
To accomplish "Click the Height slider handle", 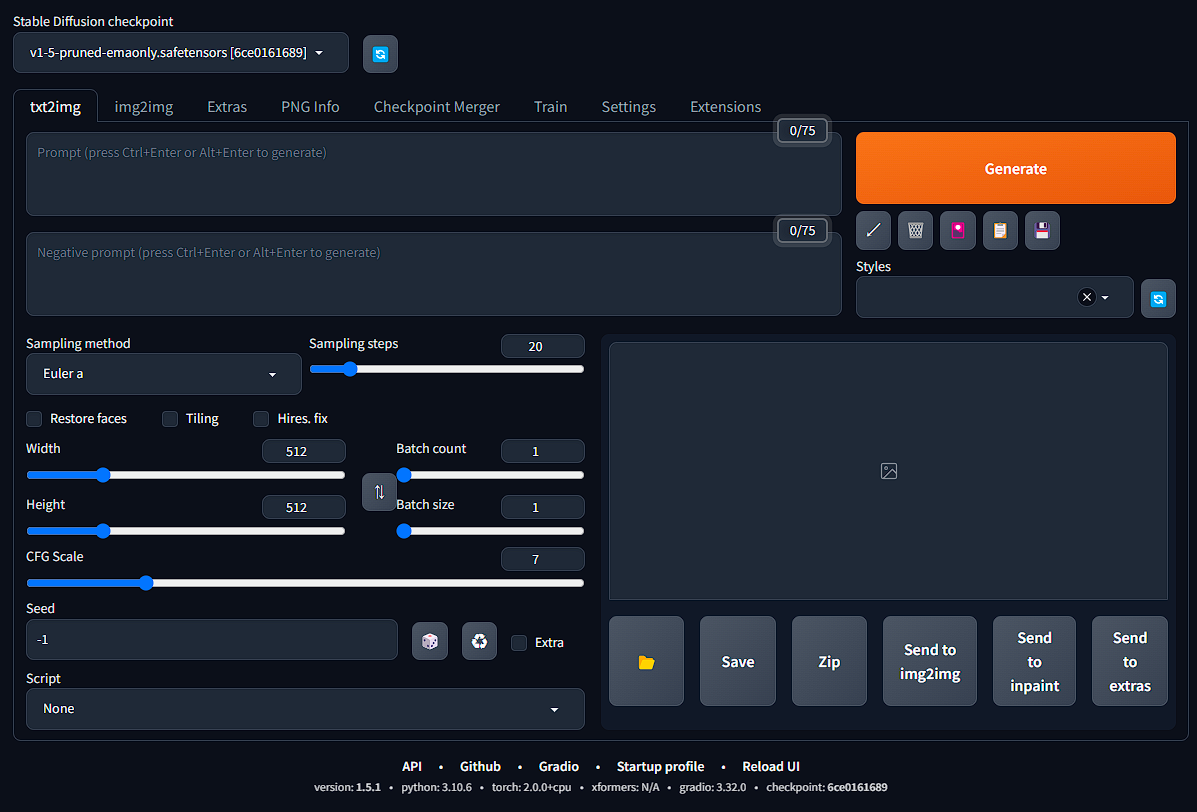I will [x=103, y=531].
